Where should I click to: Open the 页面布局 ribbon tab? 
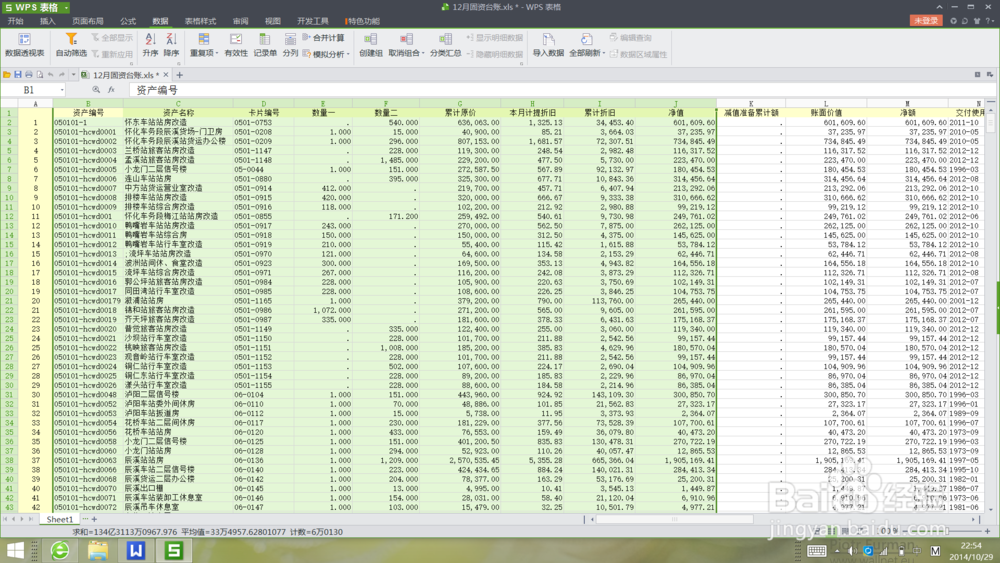pyautogui.click(x=88, y=21)
